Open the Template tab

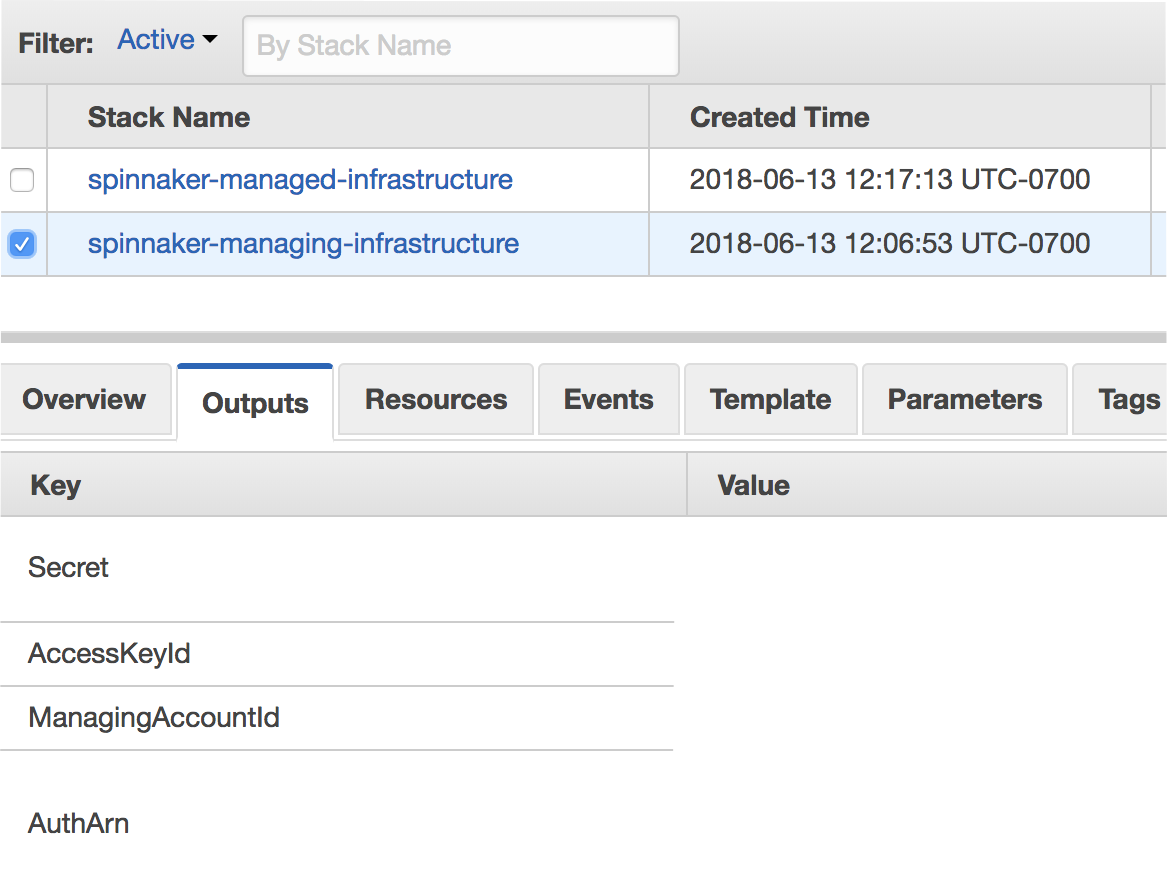point(770,399)
